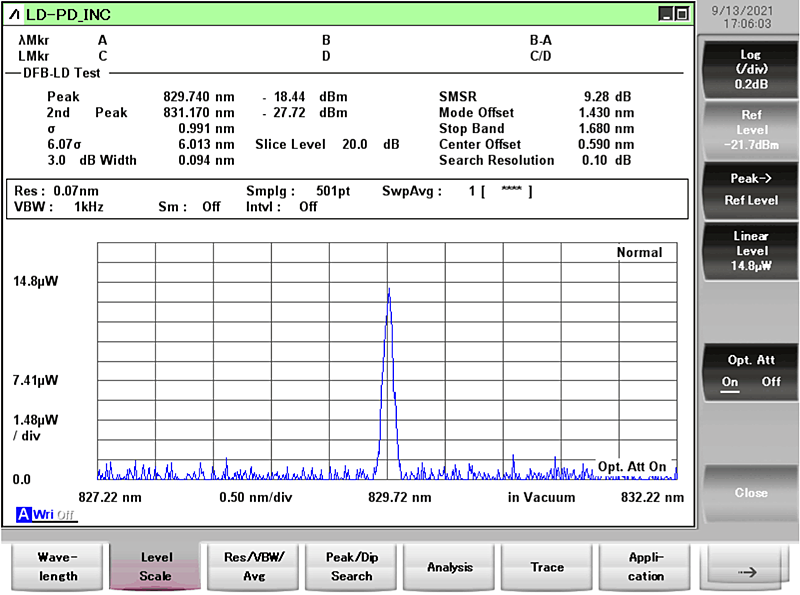Screen dimensions: 800x595
Task: Click the B-A marker difference label
Action: point(540,40)
